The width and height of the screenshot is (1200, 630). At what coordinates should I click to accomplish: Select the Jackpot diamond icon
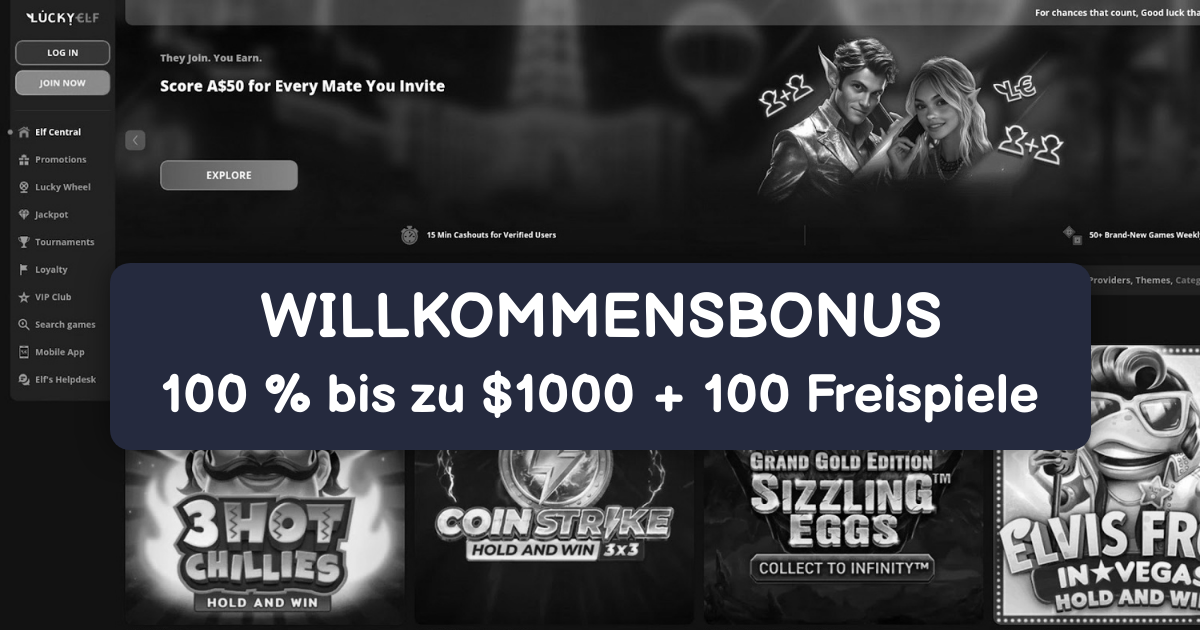pos(24,215)
